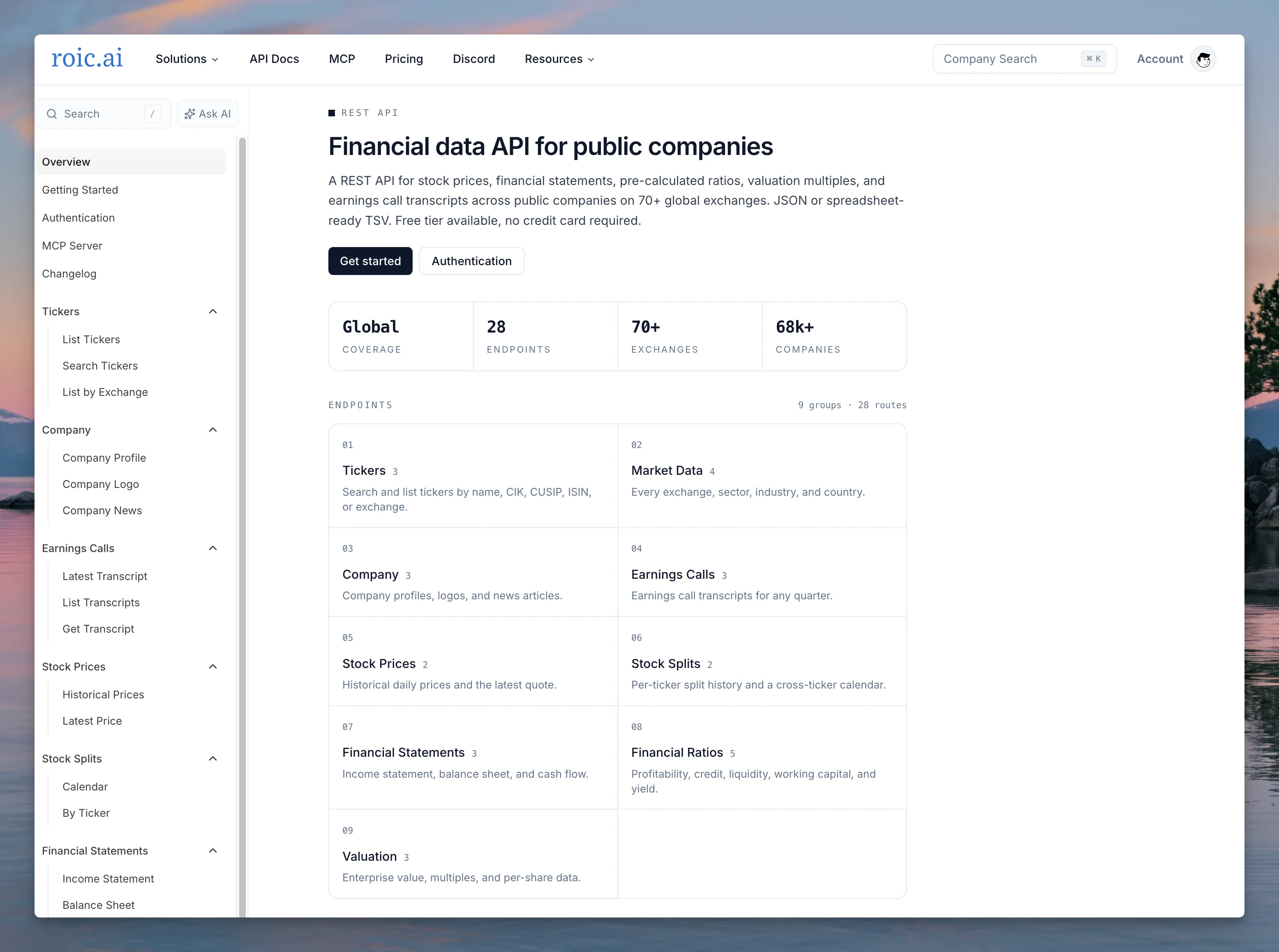This screenshot has width=1279, height=952.
Task: Open By Ticker under Stock Splits
Action: 86,813
